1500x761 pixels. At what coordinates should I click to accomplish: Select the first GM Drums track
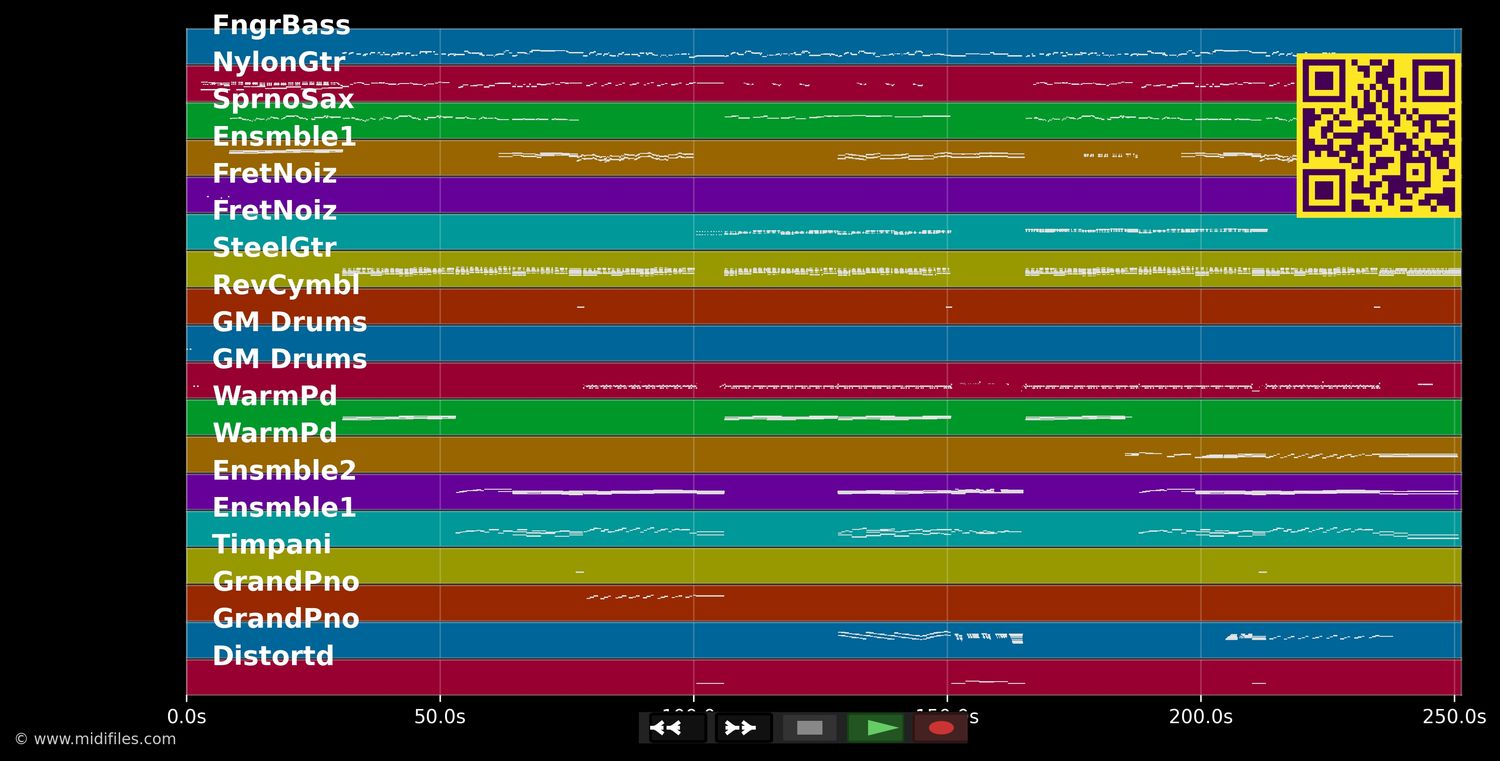289,321
